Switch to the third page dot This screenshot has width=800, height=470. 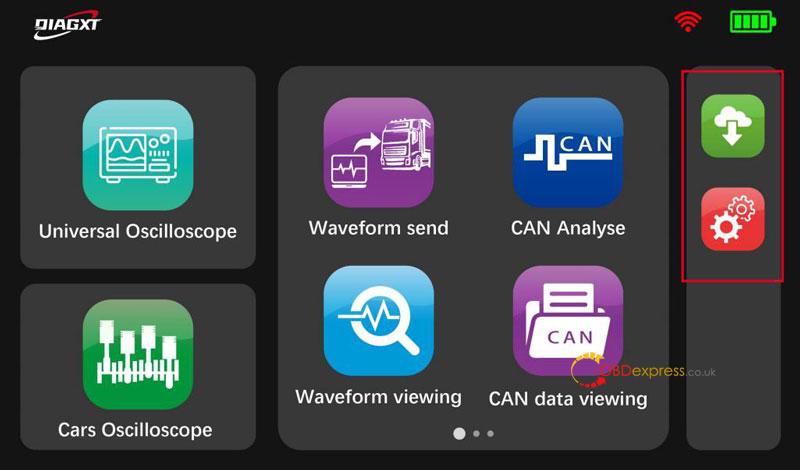490,433
